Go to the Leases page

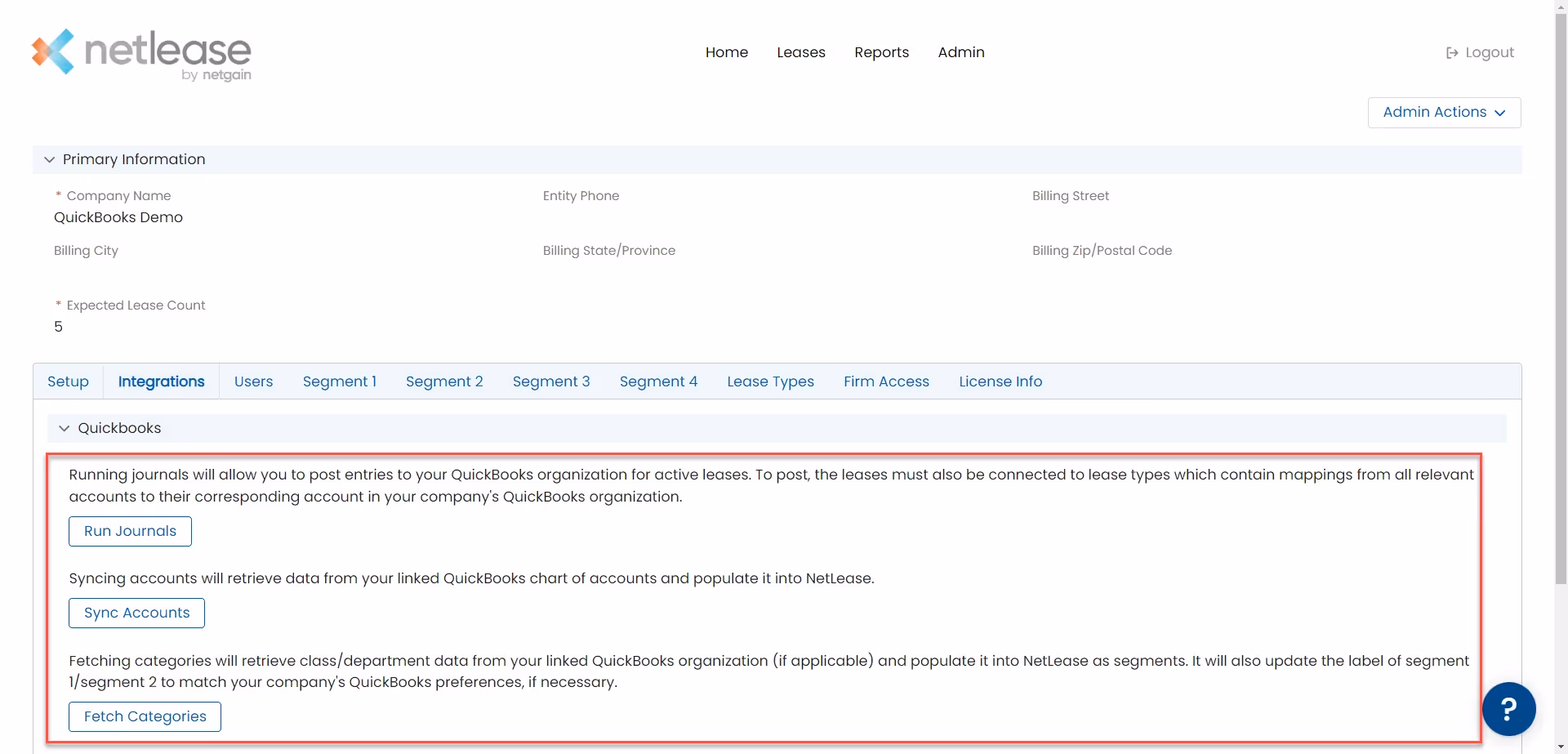click(x=801, y=51)
